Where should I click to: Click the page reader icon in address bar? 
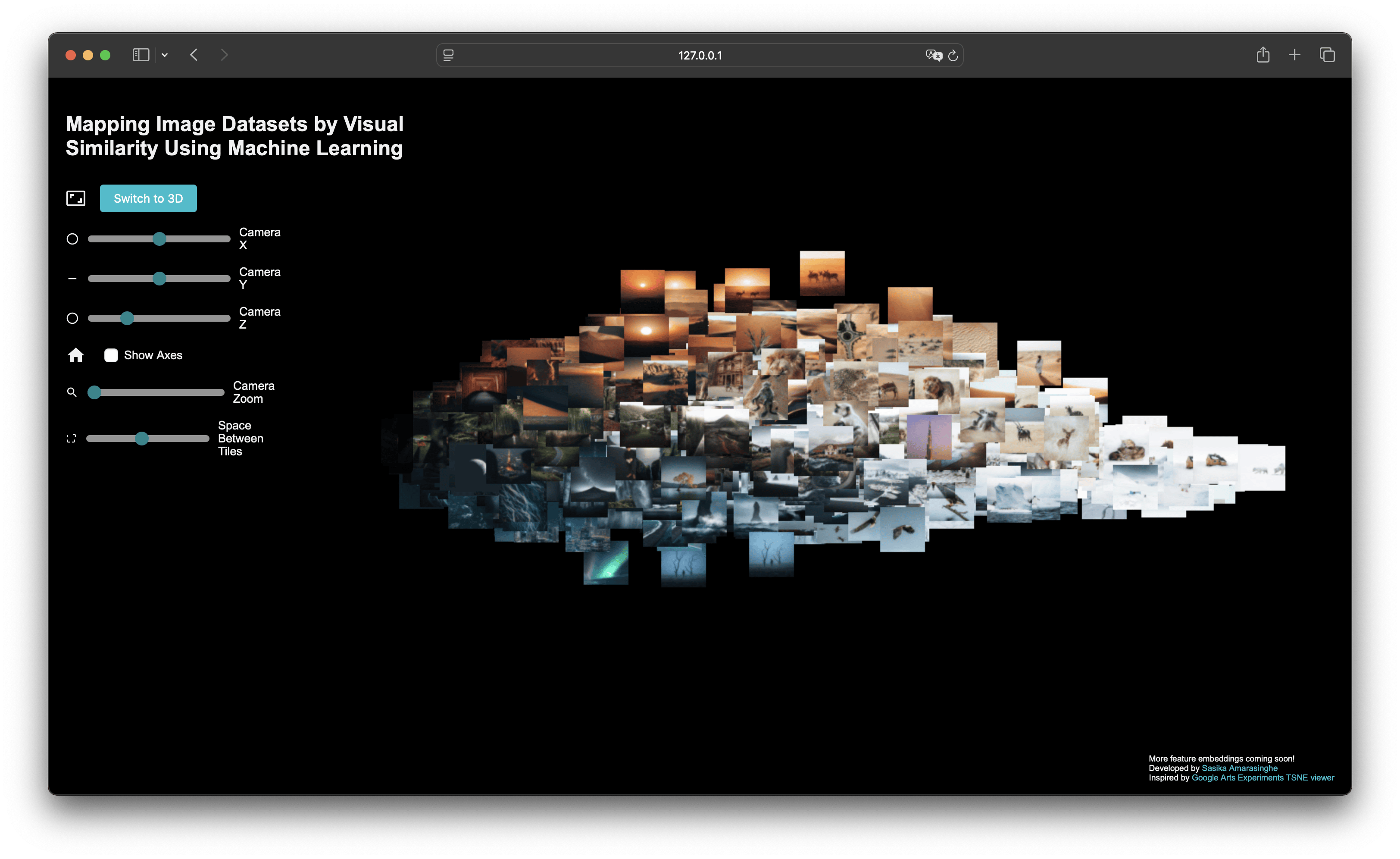[448, 55]
